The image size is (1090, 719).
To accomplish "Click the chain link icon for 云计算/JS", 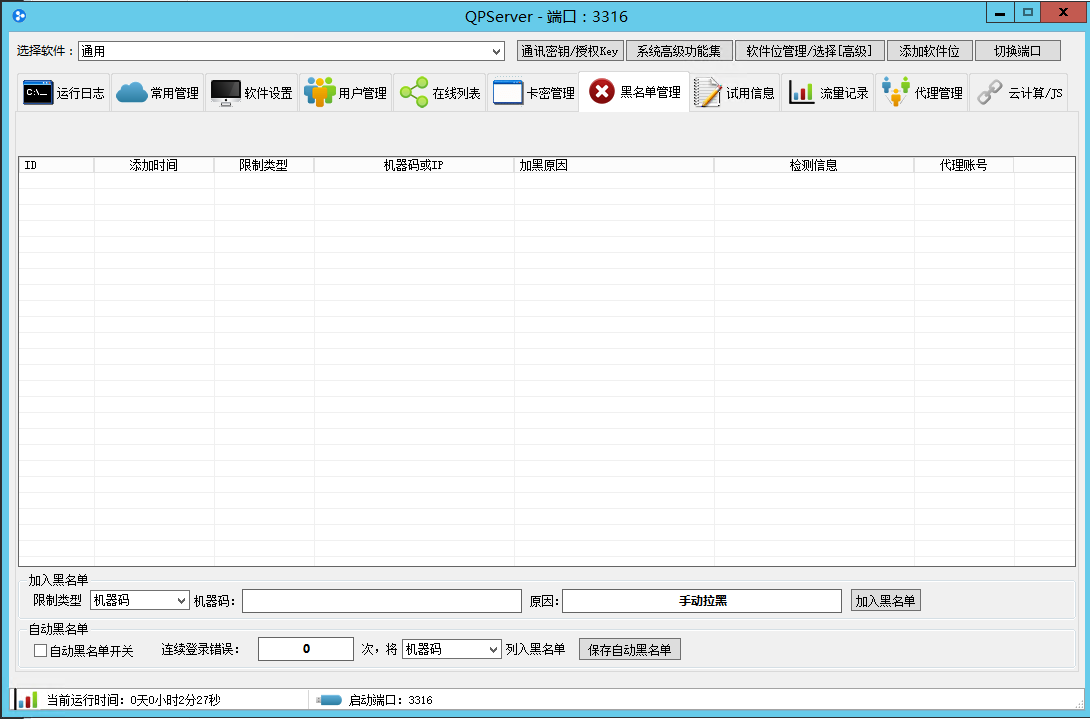I will (990, 93).
